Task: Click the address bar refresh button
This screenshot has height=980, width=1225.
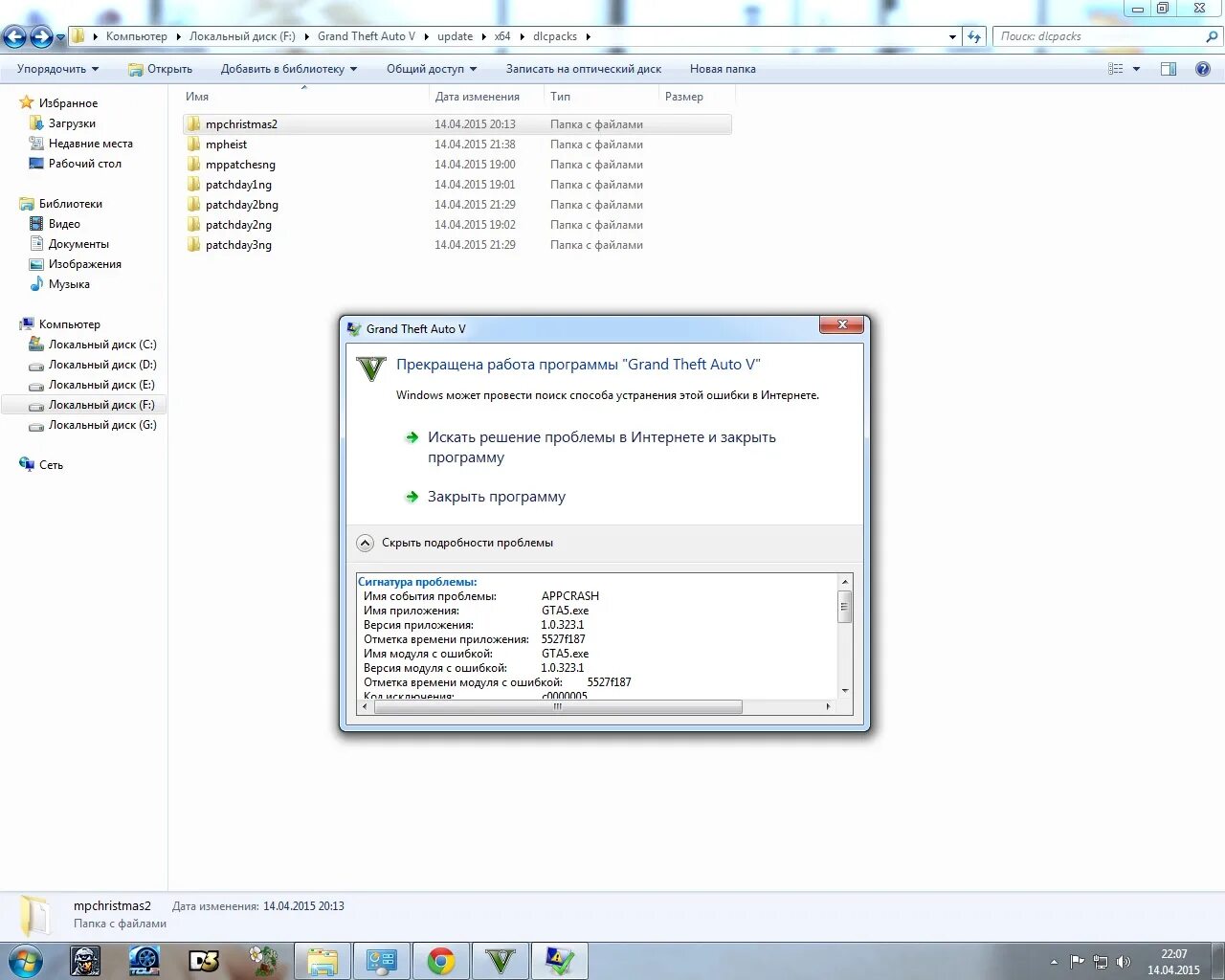Action: coord(974,36)
